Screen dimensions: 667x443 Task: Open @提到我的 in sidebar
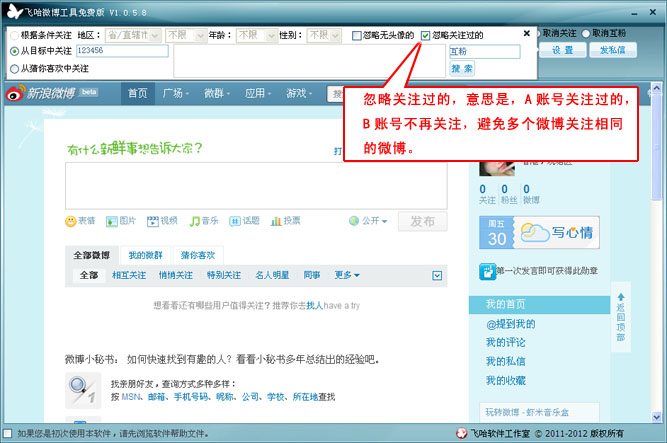[510, 324]
